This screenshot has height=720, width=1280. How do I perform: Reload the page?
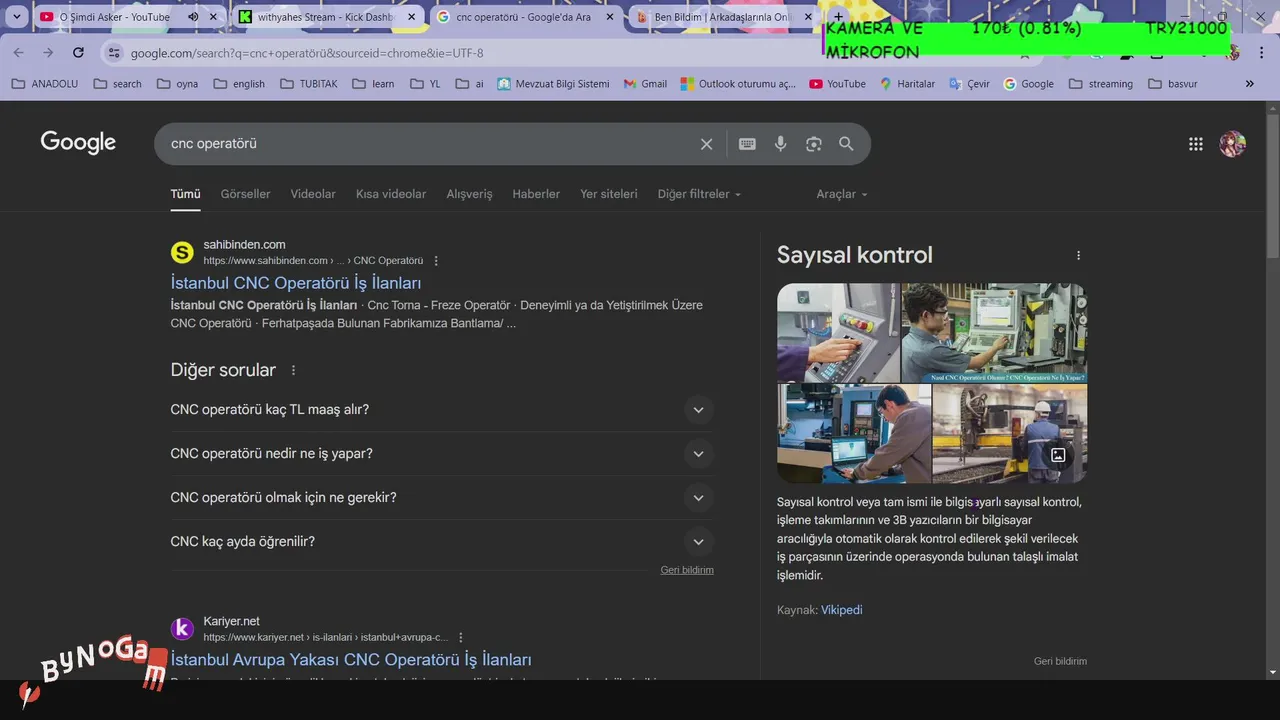(x=78, y=53)
